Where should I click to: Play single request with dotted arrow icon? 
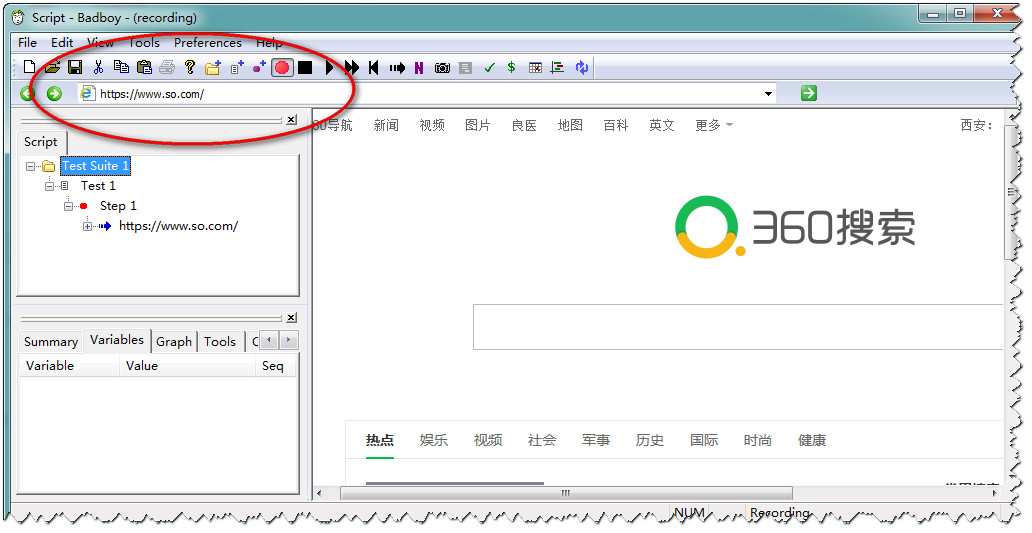(397, 68)
